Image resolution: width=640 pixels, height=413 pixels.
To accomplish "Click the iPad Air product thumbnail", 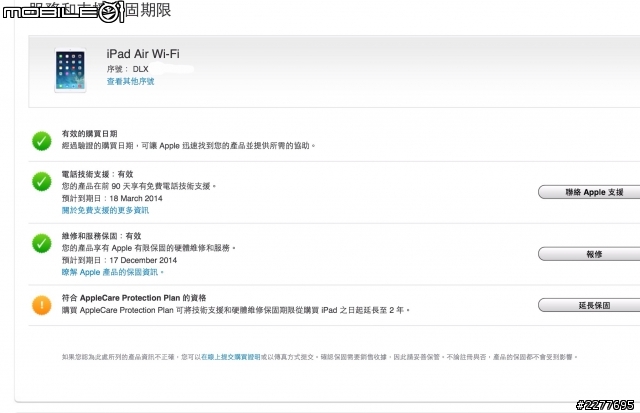I will click(x=70, y=70).
